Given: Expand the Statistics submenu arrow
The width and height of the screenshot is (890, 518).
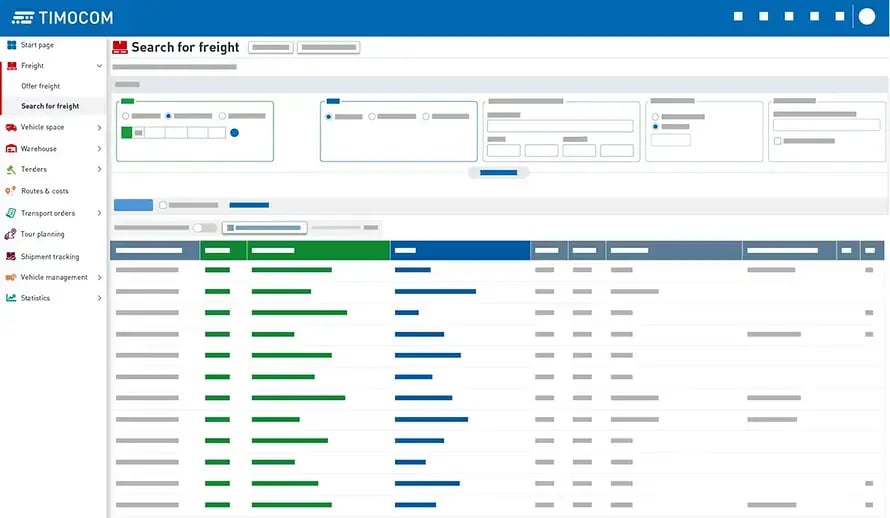Looking at the screenshot, I should tap(99, 298).
